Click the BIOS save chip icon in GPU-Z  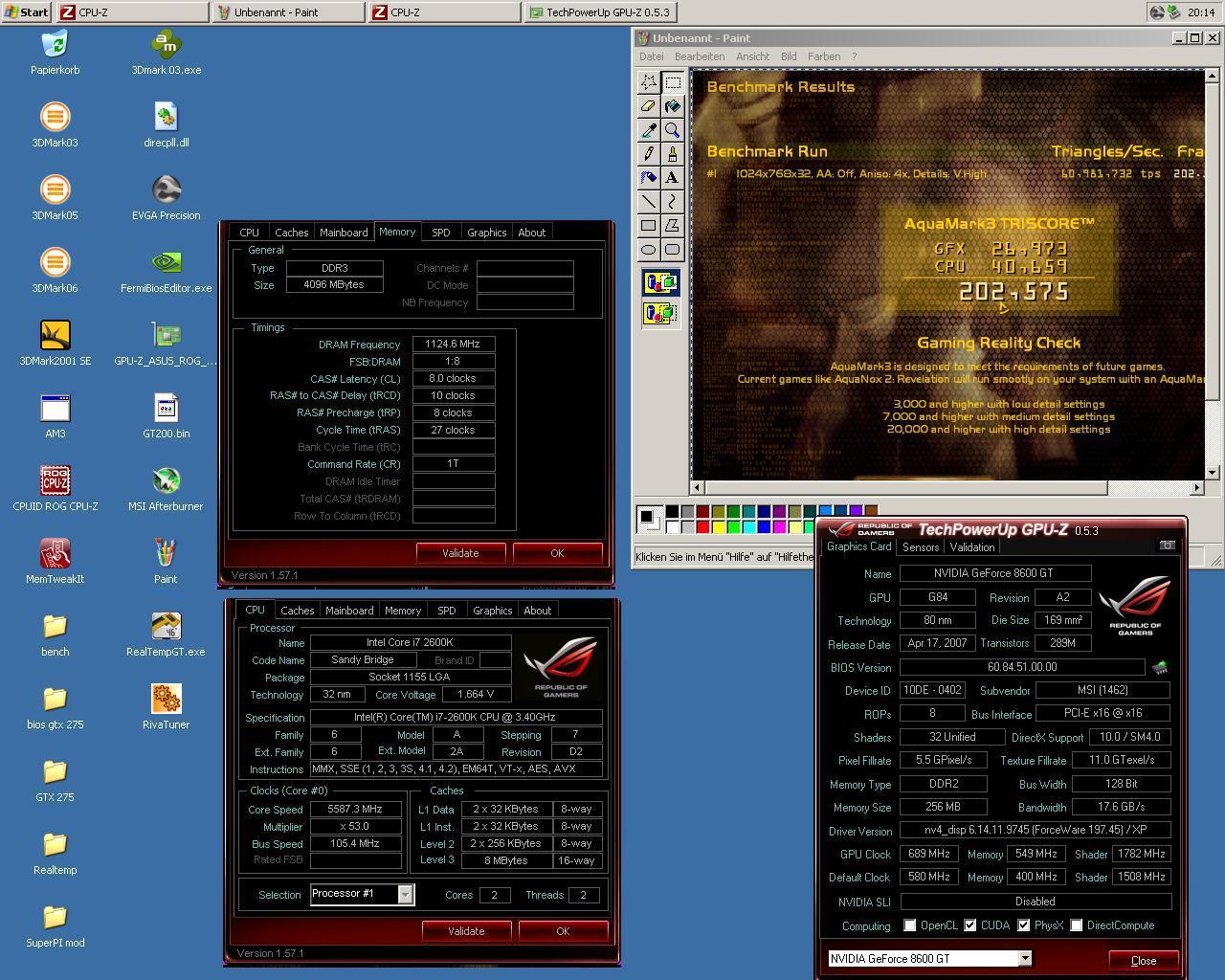click(1160, 667)
